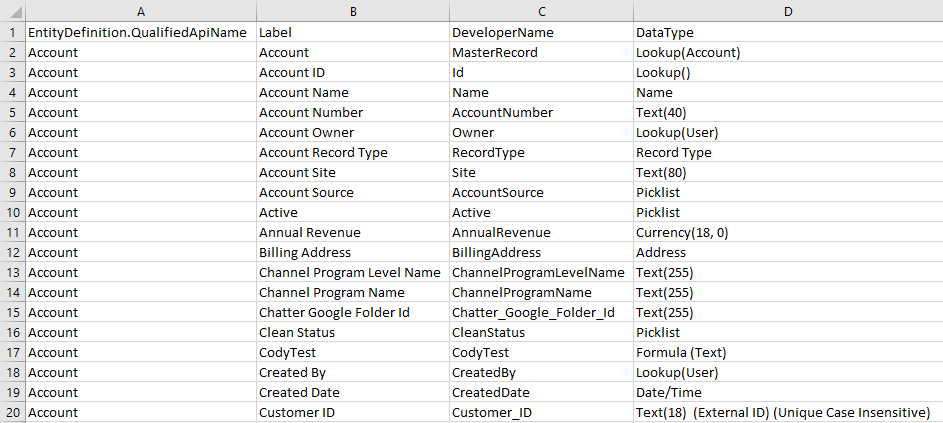943x423 pixels.
Task: Select cell 'ChannelProgramName'
Action: [x=541, y=292]
